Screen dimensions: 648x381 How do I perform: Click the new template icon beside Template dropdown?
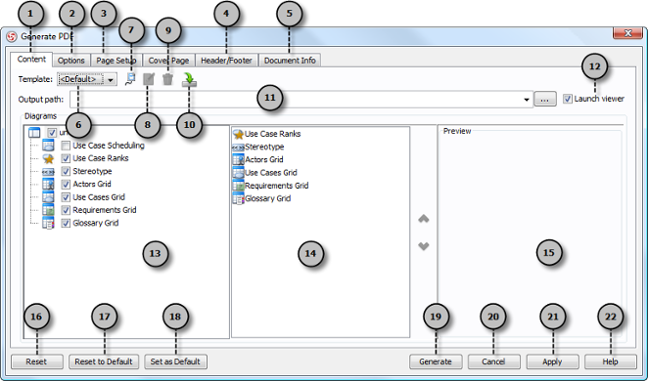click(130, 79)
